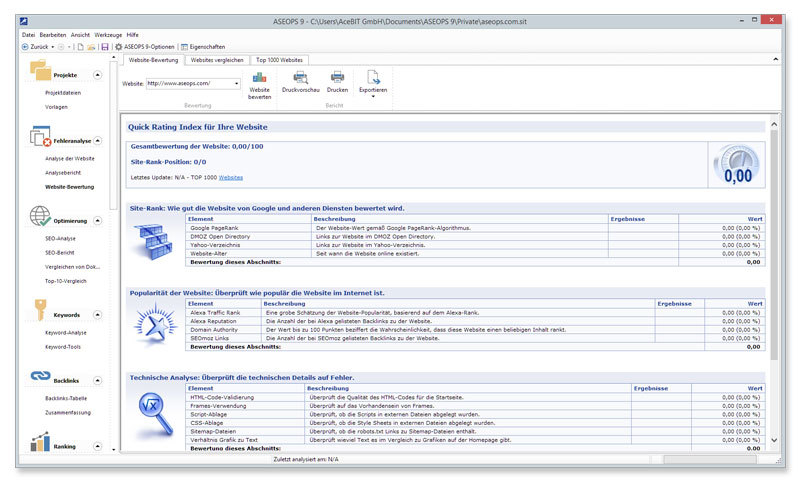
Task: Save the project with floppy icon
Action: [x=105, y=47]
